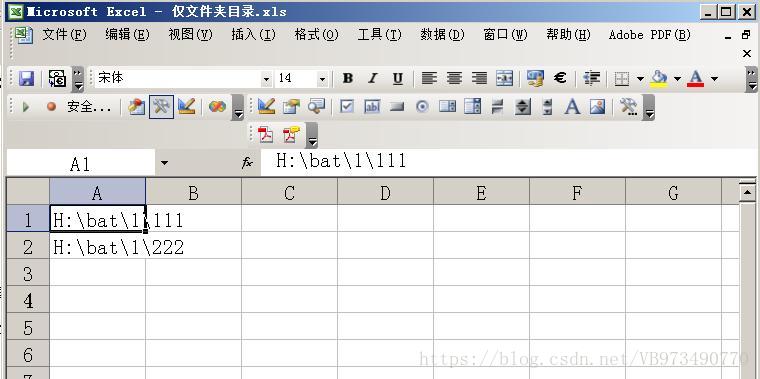Select the List Box control icon
The image size is (760, 379).
[447, 107]
